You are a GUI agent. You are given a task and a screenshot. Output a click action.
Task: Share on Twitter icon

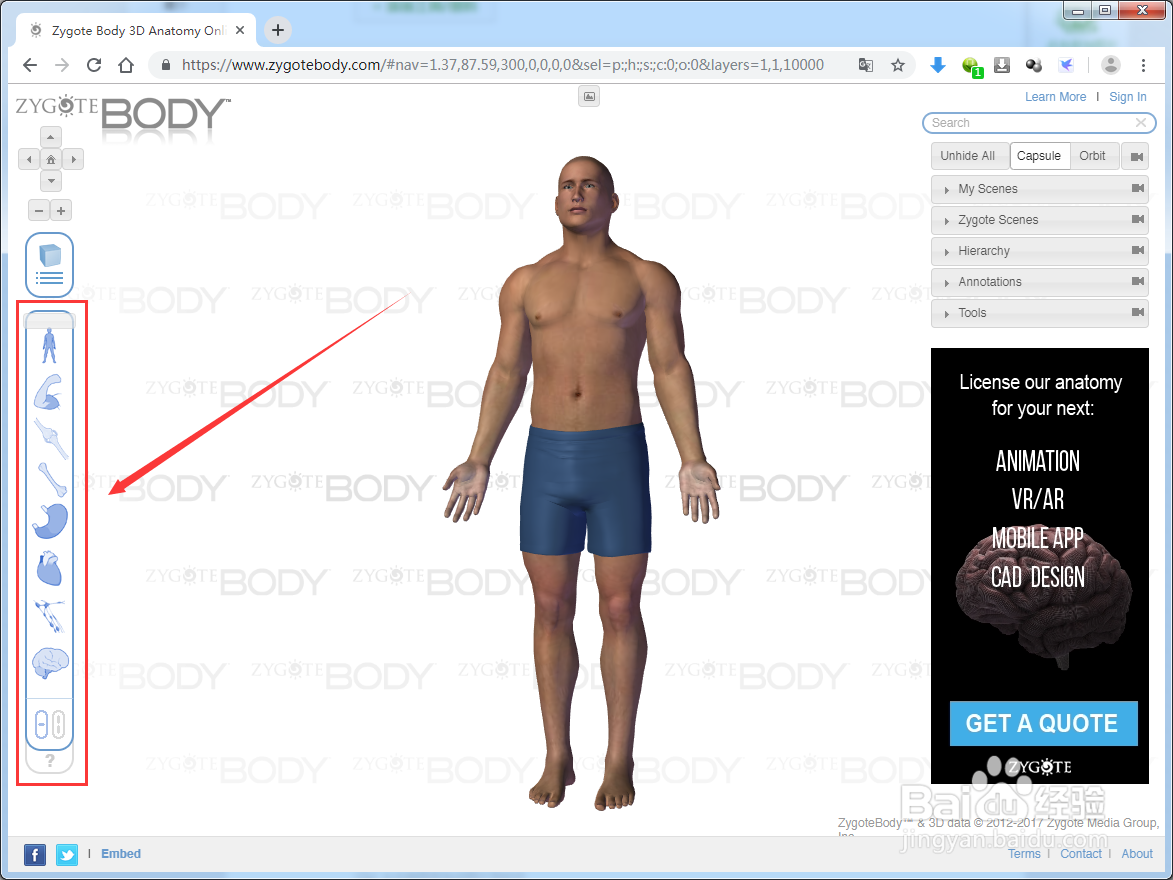[67, 855]
